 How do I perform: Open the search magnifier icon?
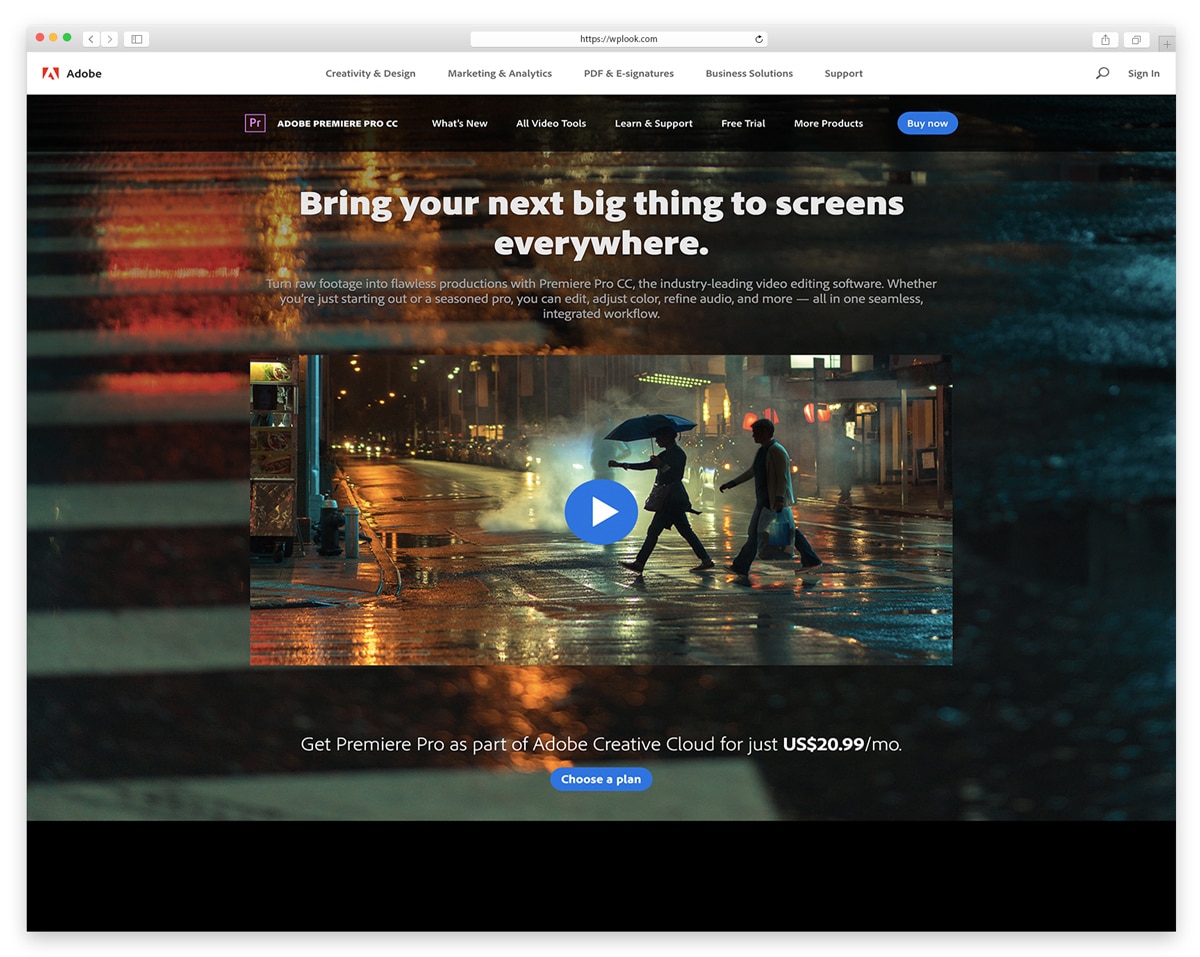click(1102, 73)
